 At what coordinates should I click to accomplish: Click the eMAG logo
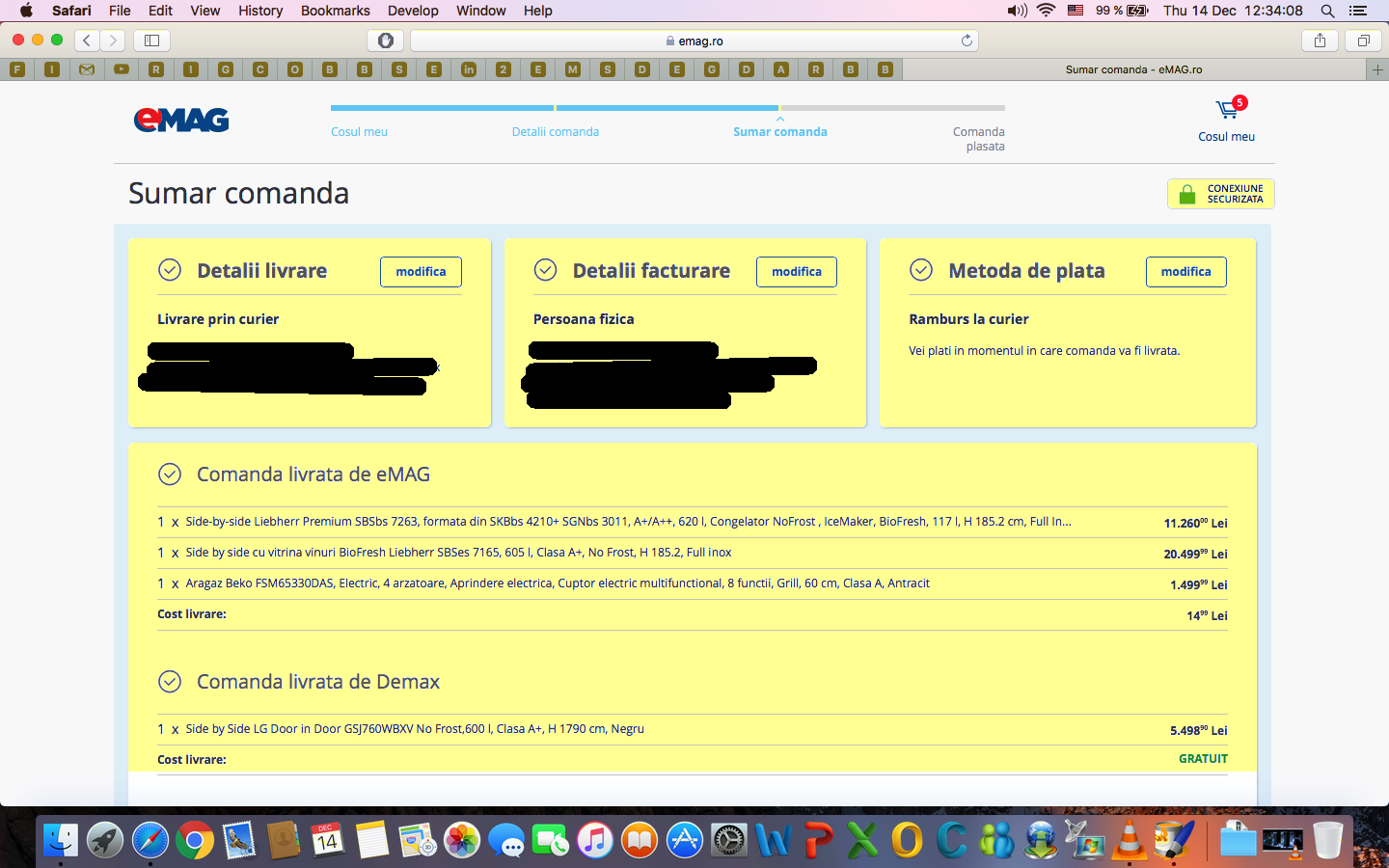tap(181, 120)
